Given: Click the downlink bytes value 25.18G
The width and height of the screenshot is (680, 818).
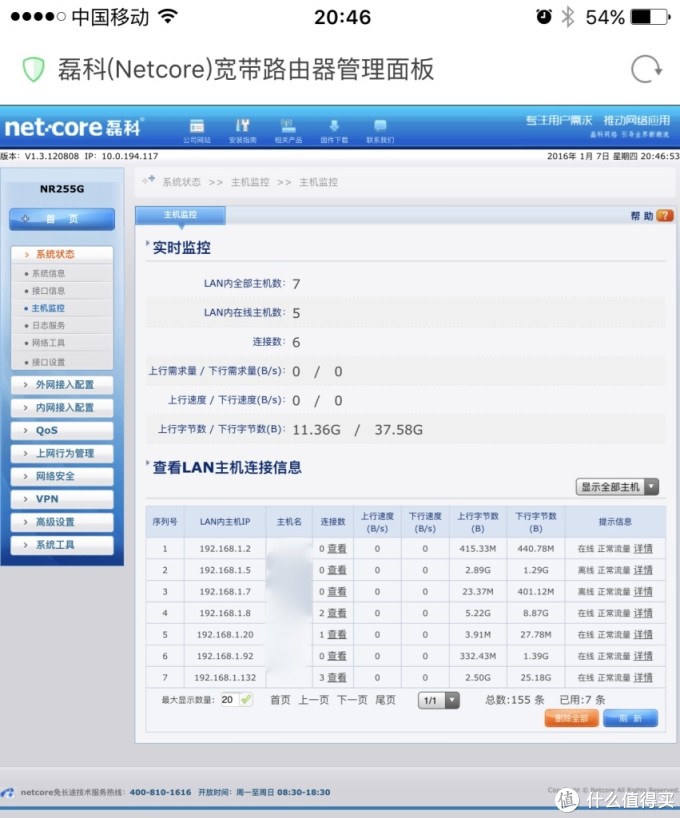Looking at the screenshot, I should click(x=536, y=678).
